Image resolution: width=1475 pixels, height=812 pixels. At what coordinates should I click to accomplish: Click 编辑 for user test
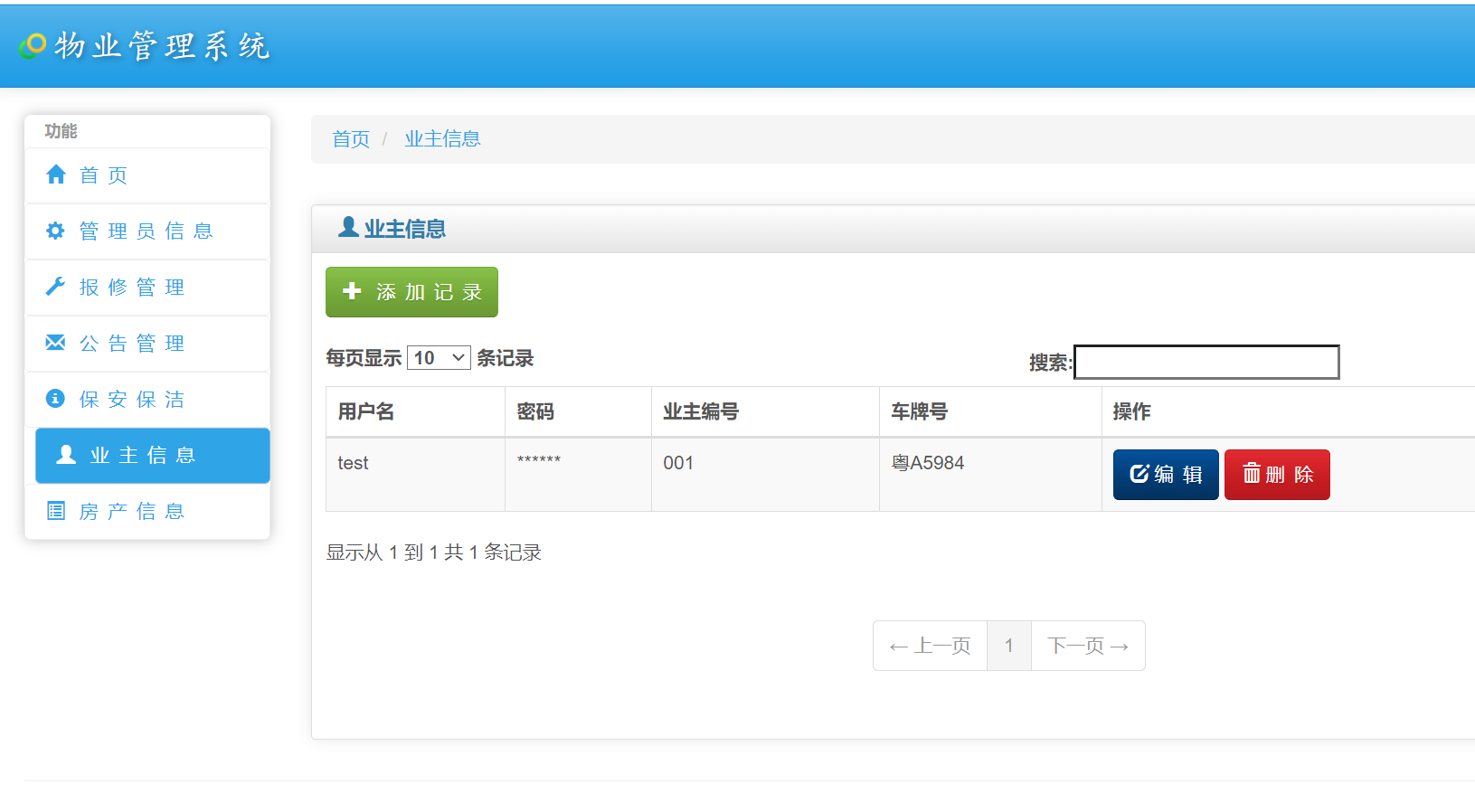coord(1166,475)
